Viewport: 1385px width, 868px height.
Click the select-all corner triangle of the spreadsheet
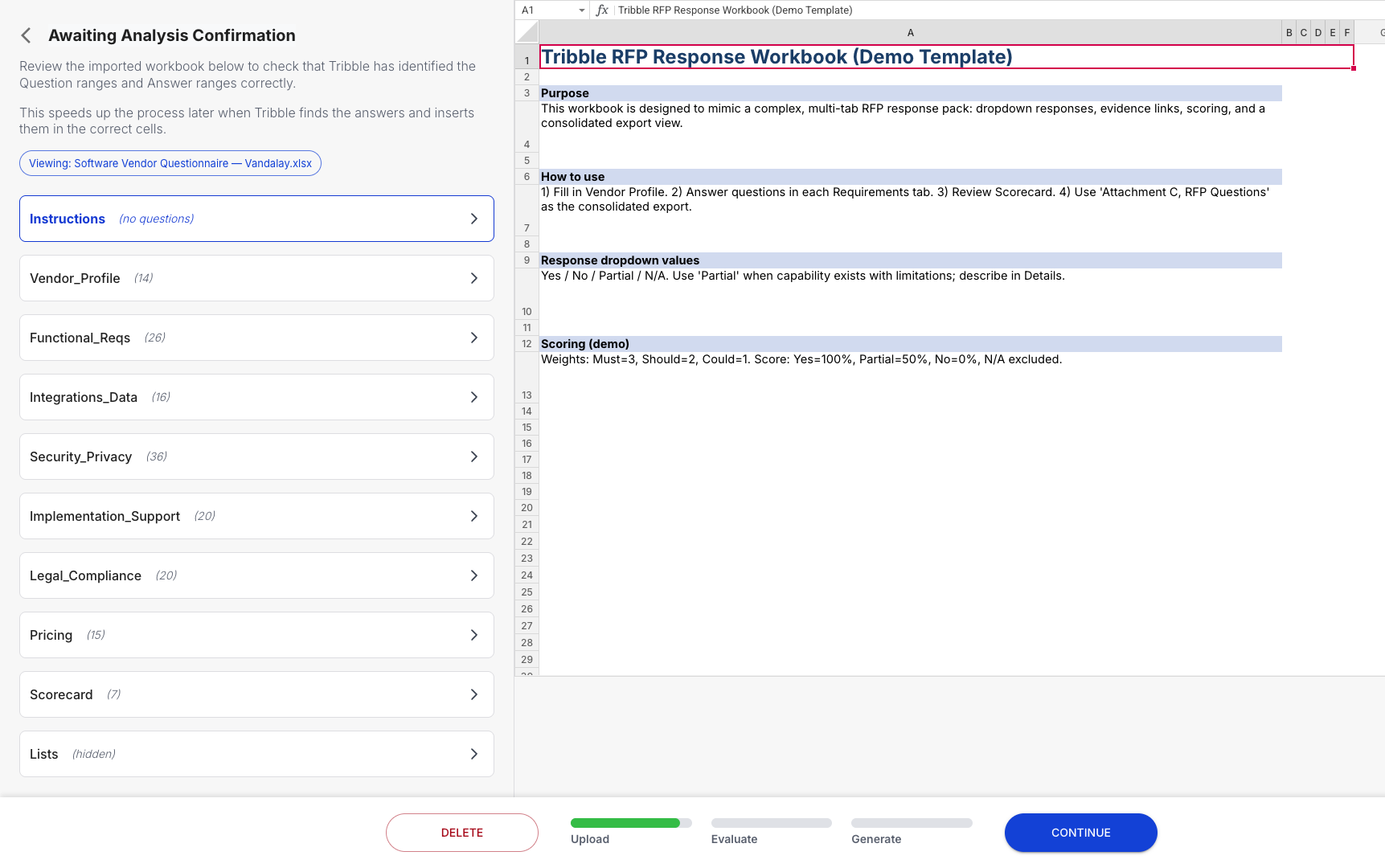526,31
